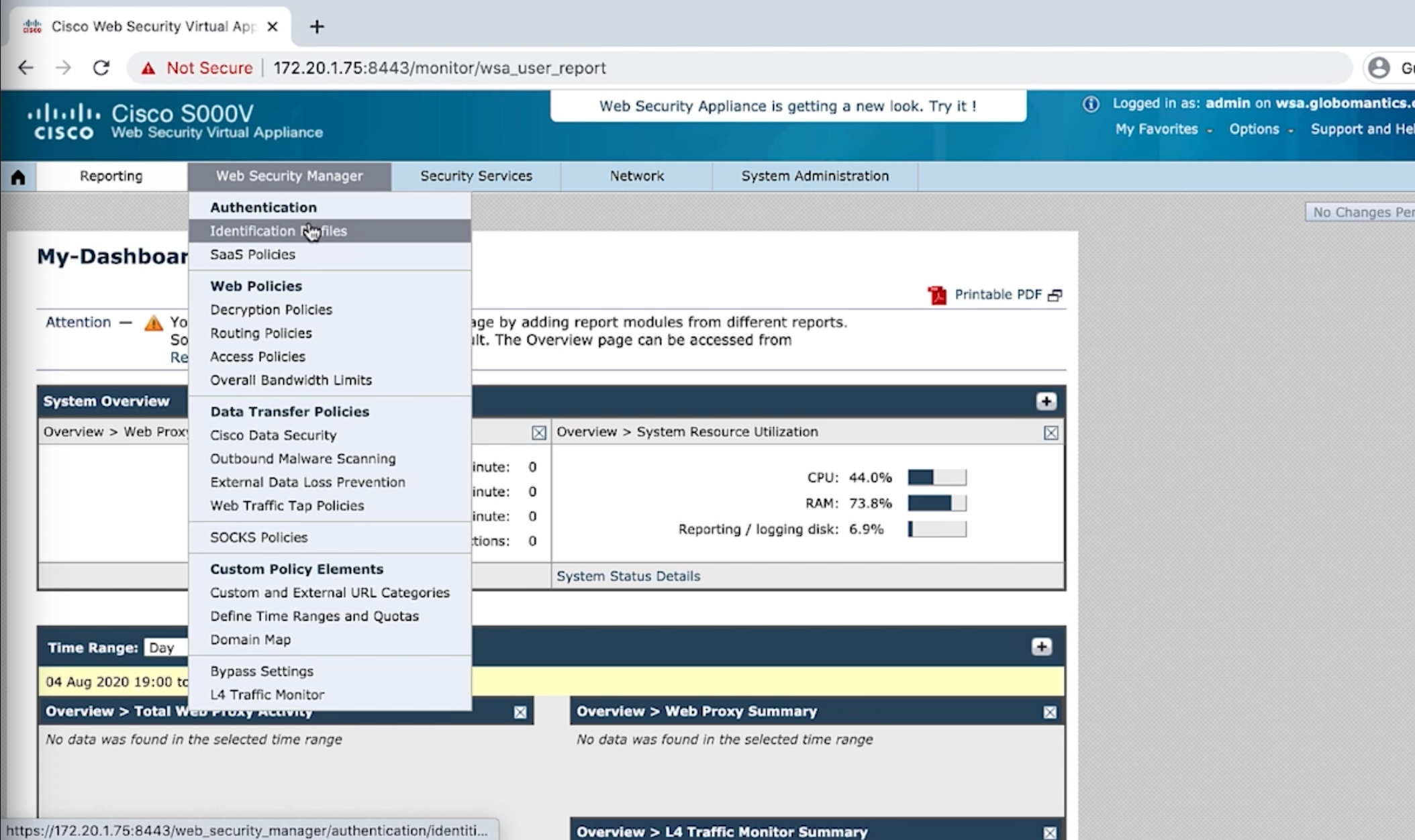
Task: Close the Web Proxy module in System Overview
Action: (539, 433)
